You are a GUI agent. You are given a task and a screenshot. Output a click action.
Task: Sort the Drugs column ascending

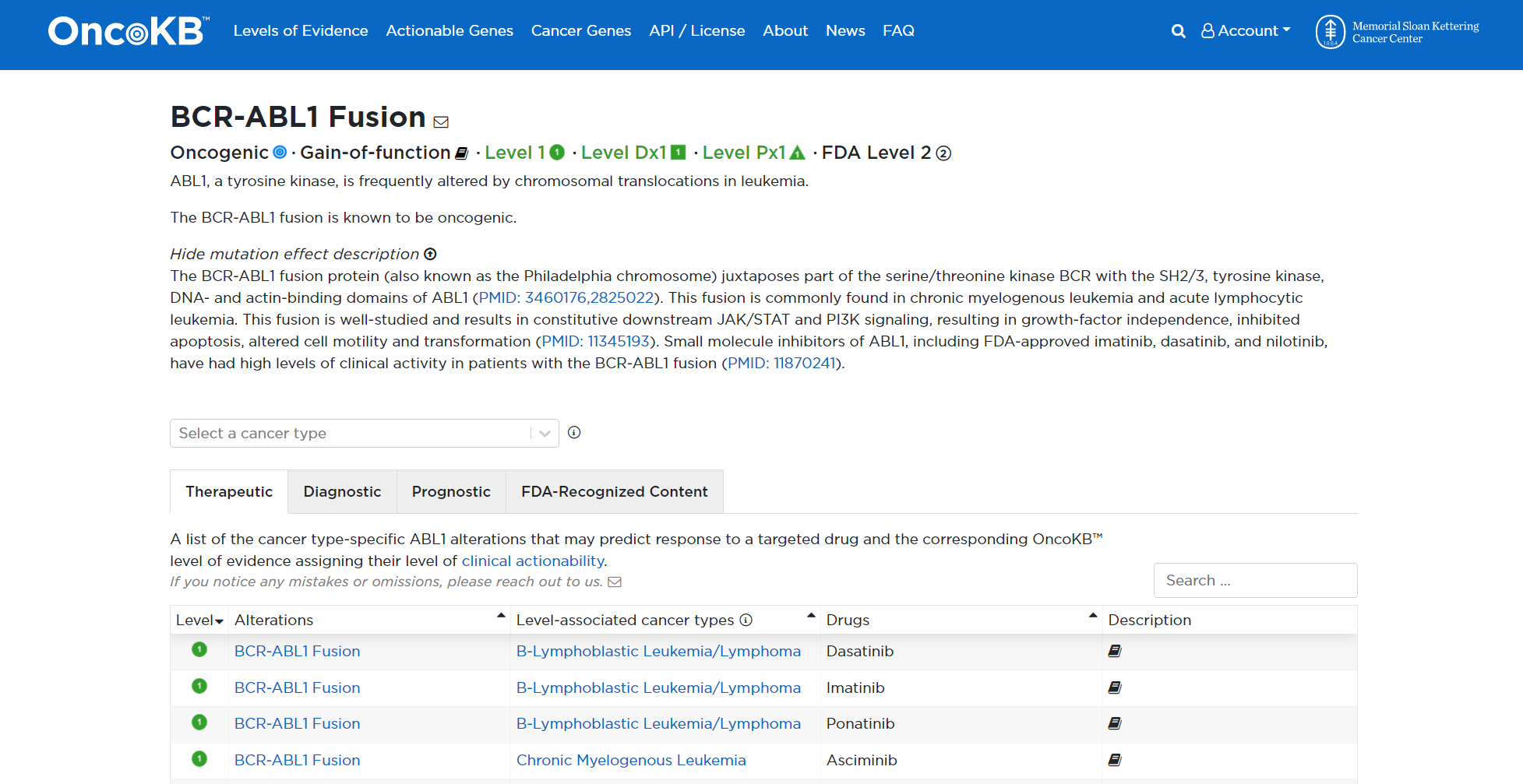tap(1091, 615)
